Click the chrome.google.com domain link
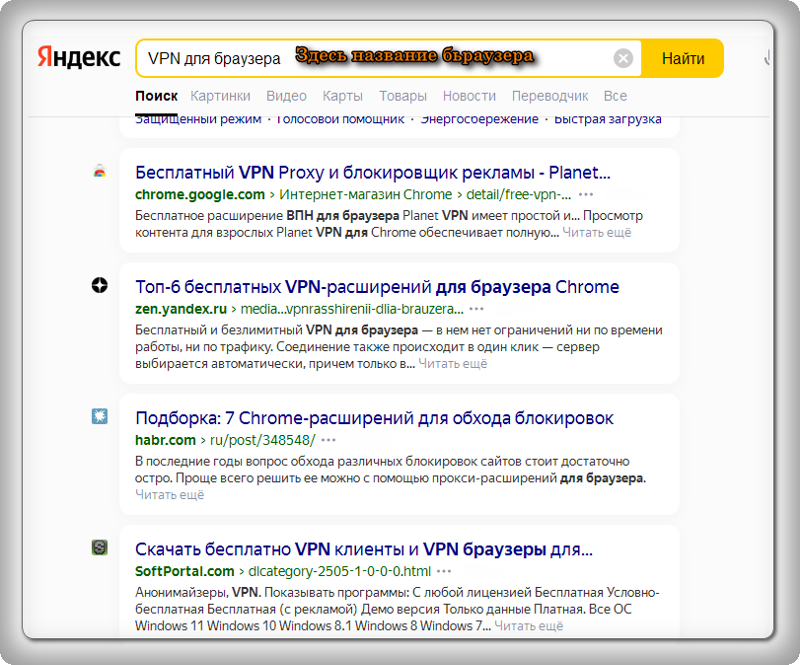The height and width of the screenshot is (665, 800). click(200, 194)
